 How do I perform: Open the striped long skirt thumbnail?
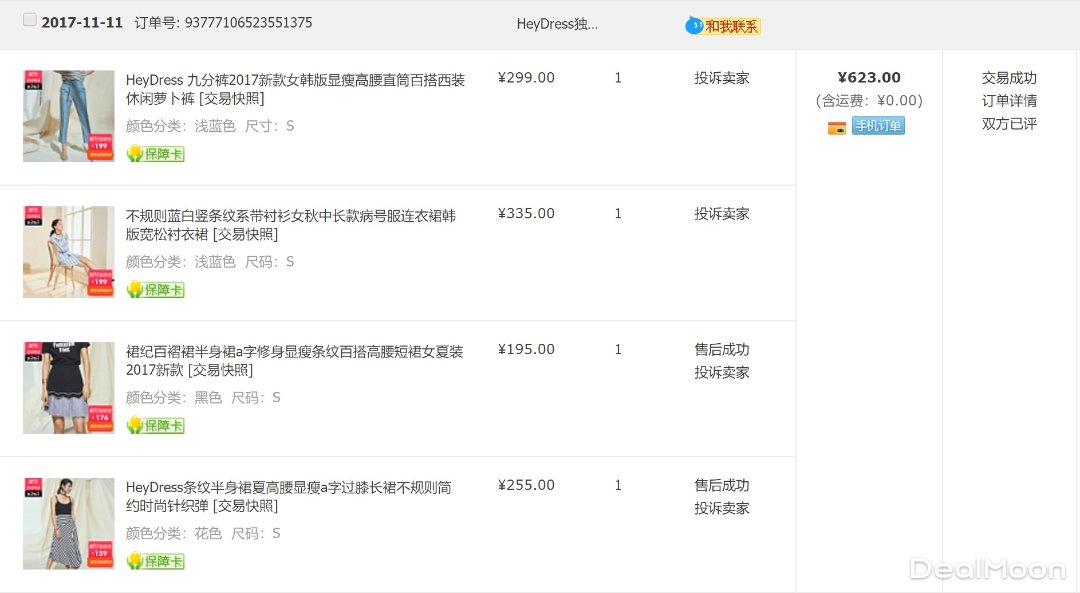[69, 524]
